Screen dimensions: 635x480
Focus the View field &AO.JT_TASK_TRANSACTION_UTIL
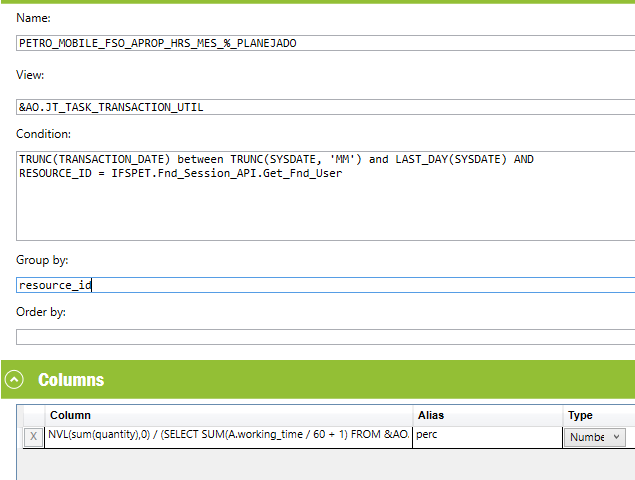click(326, 107)
